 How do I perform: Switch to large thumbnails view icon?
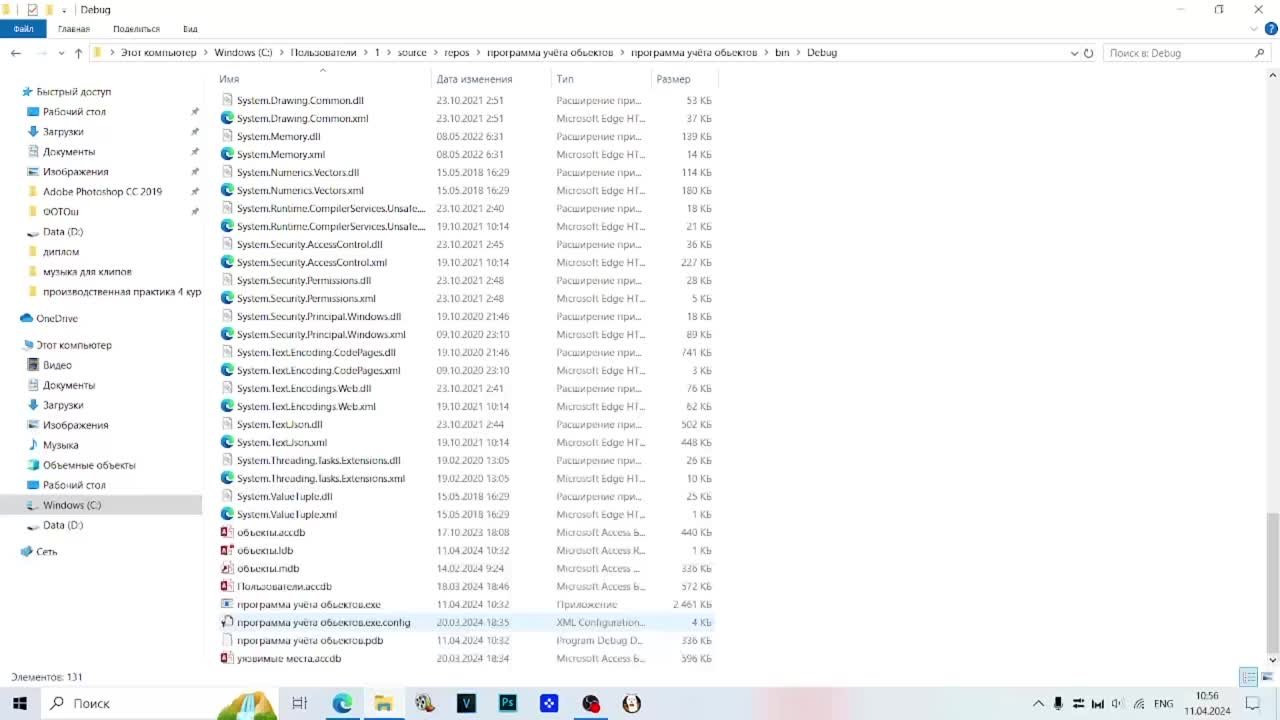click(1267, 677)
